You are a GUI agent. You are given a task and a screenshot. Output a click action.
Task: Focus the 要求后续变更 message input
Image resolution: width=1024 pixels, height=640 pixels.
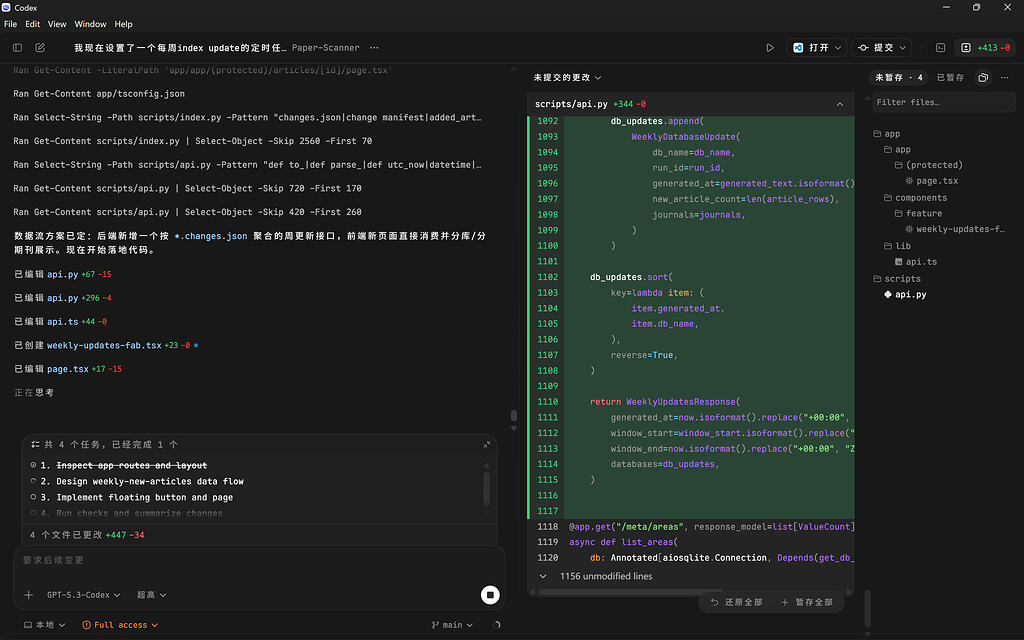coord(259,560)
